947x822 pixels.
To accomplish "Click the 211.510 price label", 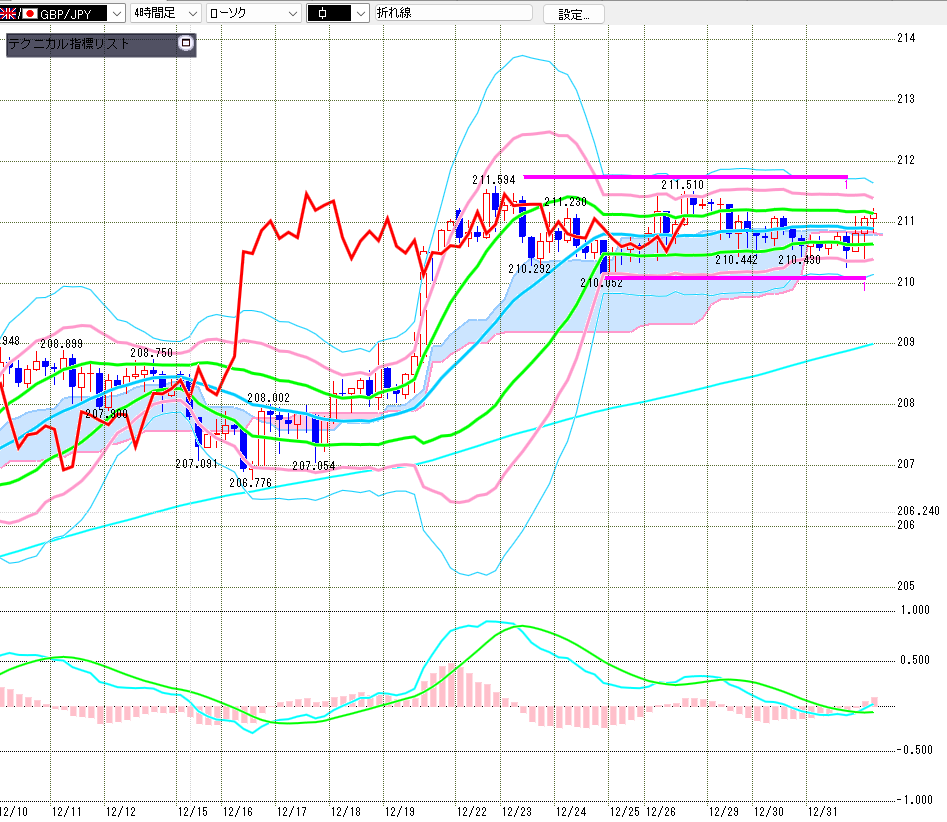I will (x=681, y=186).
